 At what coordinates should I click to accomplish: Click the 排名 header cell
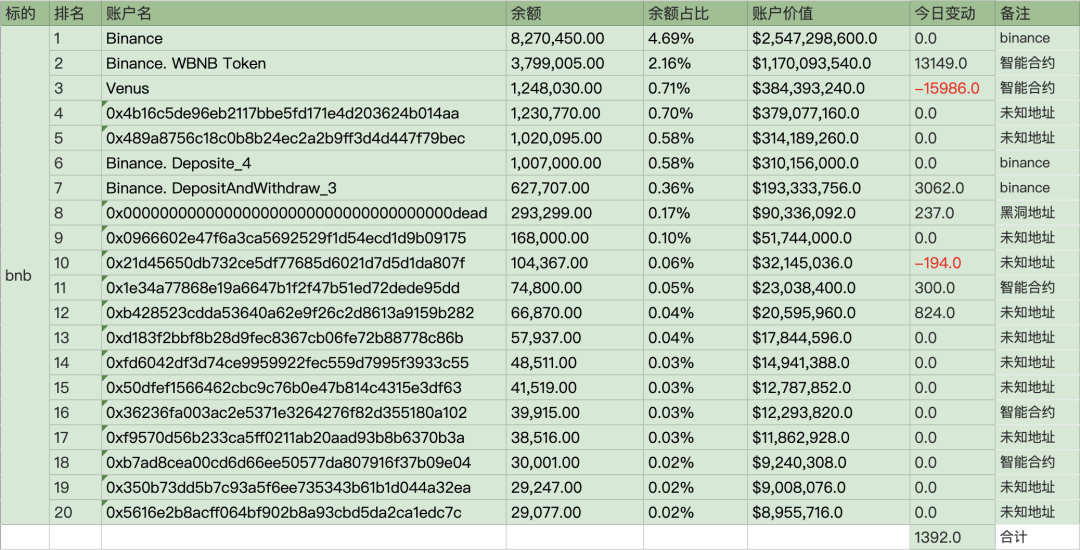pyautogui.click(x=75, y=13)
